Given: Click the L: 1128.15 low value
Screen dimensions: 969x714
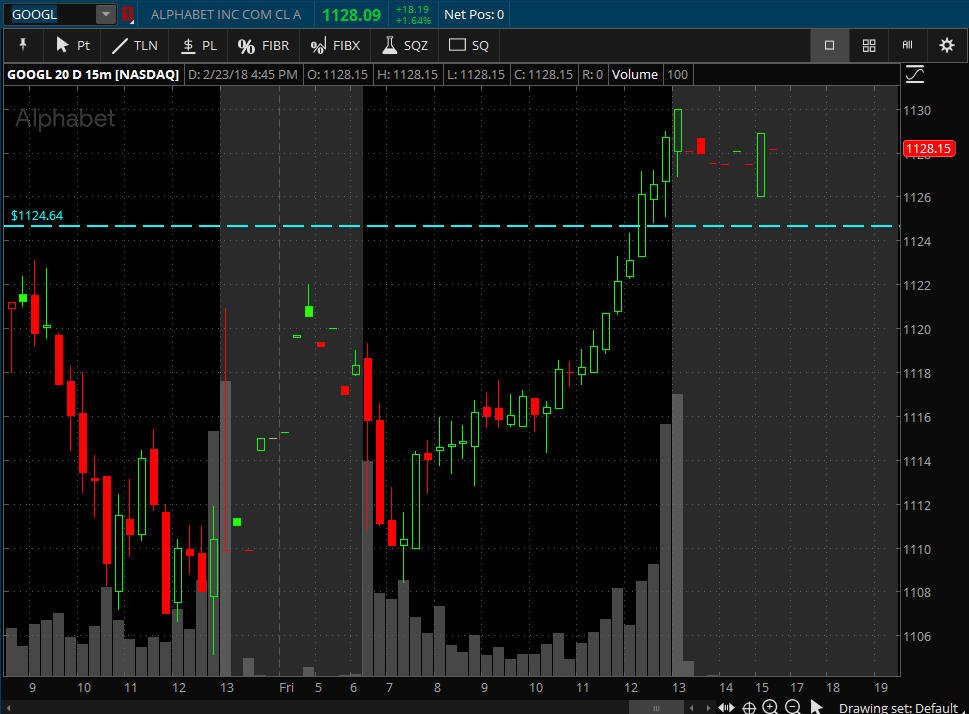Looking at the screenshot, I should pyautogui.click(x=476, y=75).
